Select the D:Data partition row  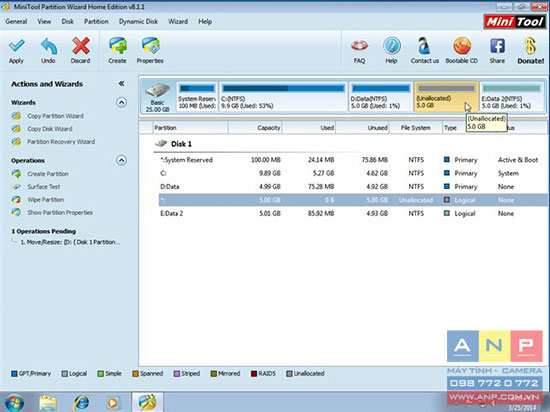(353, 187)
